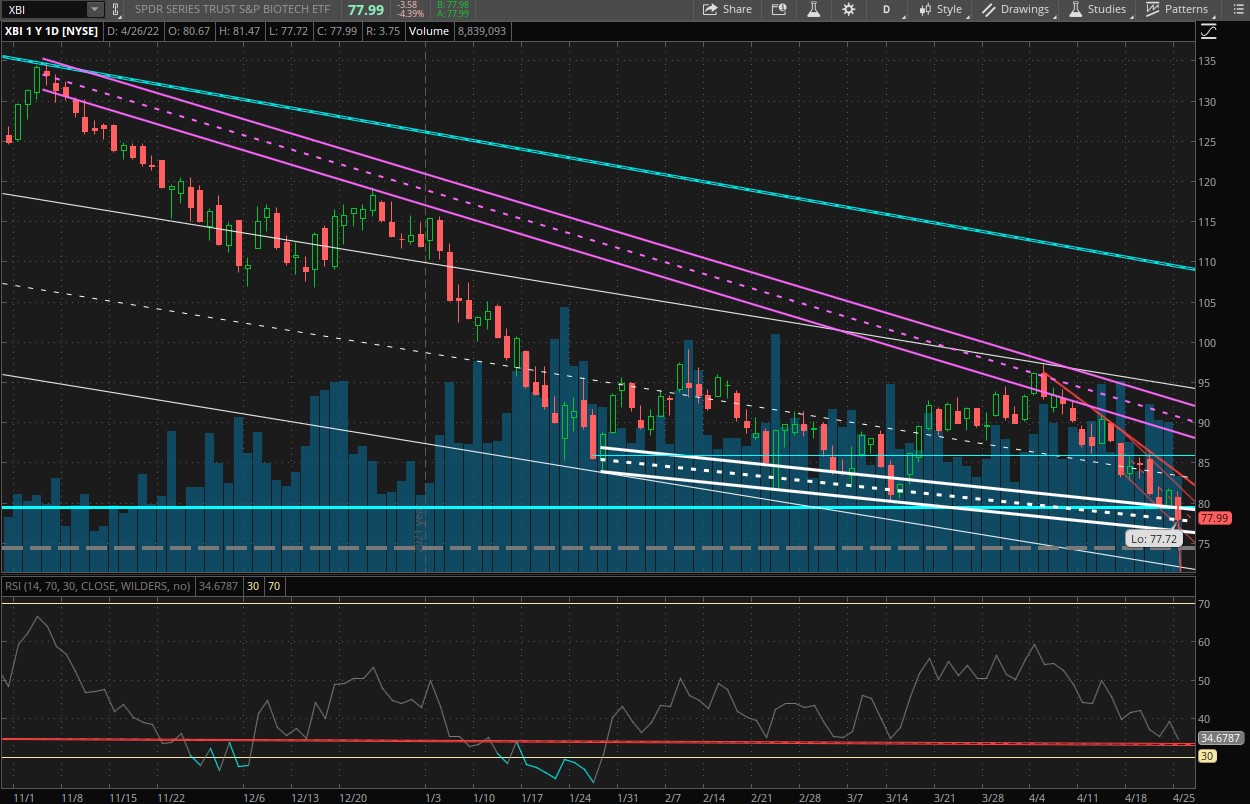The image size is (1250, 804).
Task: Click the RSI 70 overbought value tag
Action: [x=274, y=586]
